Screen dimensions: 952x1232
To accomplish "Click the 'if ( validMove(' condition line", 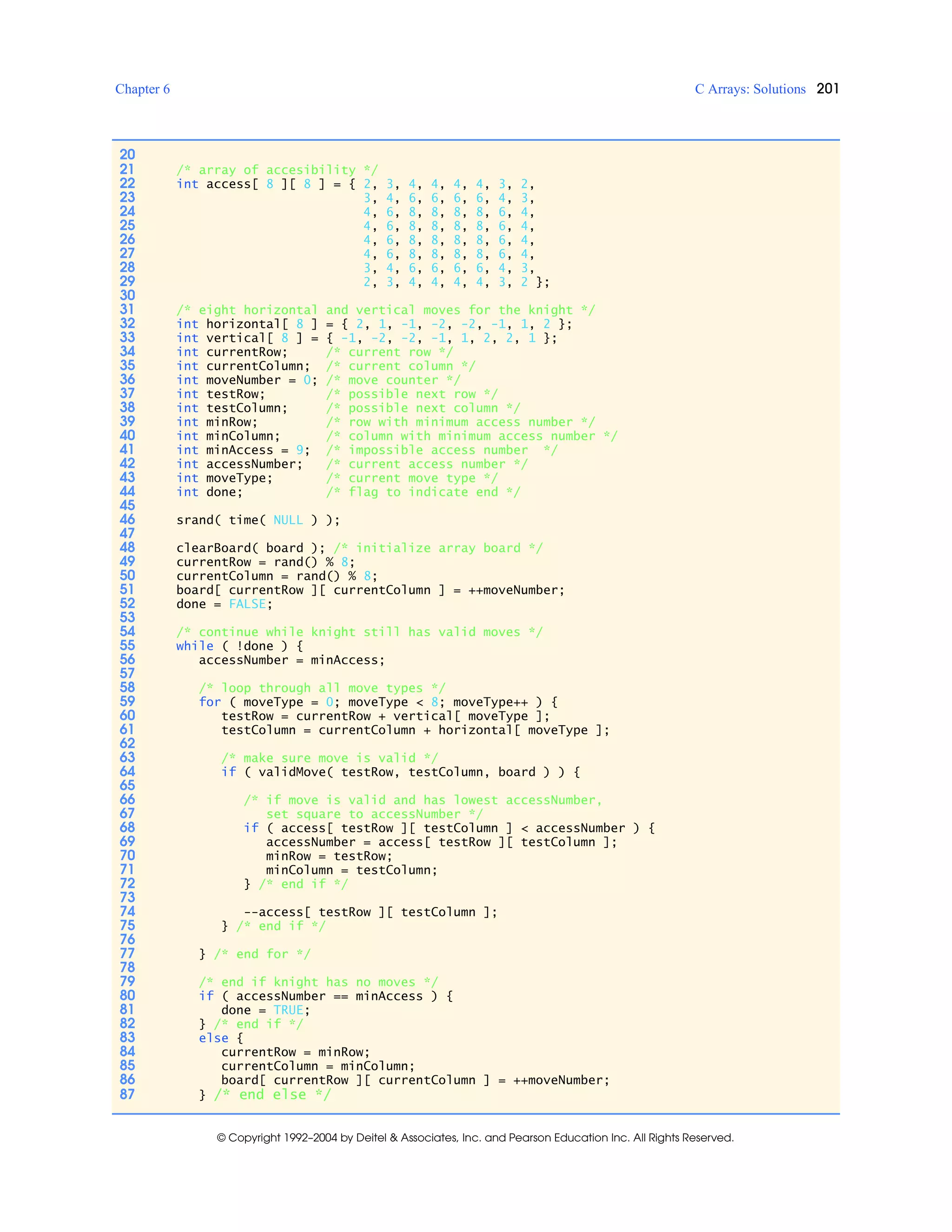I will point(400,772).
